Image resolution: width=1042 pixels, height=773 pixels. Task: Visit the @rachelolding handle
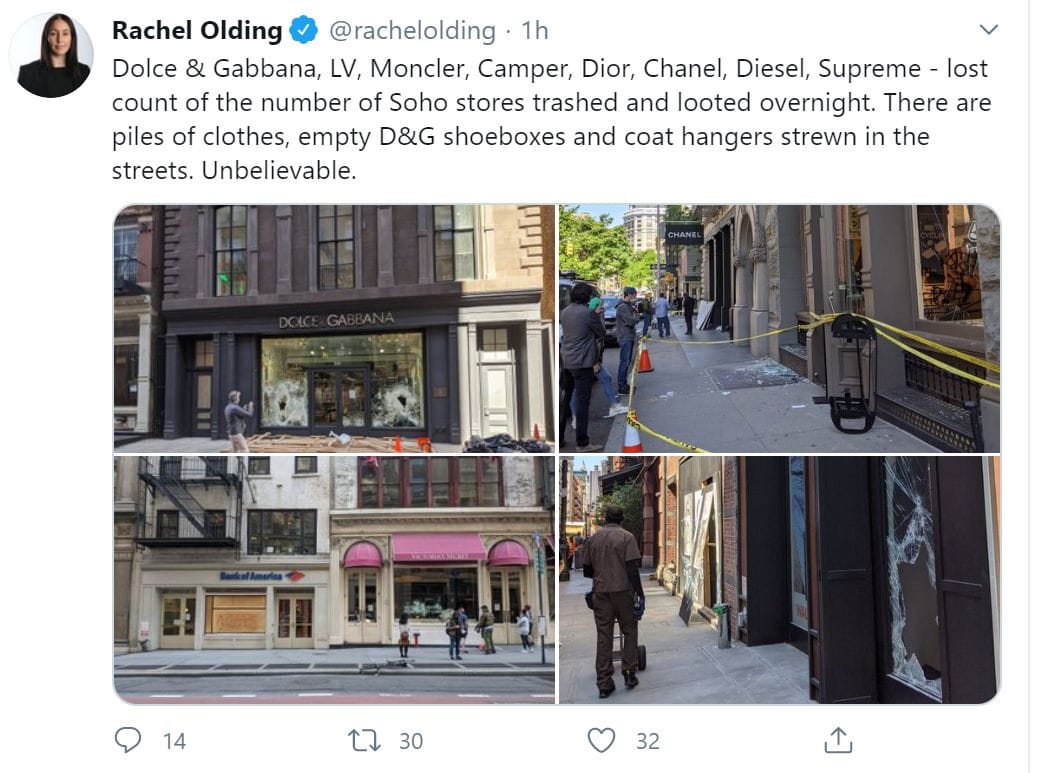[412, 31]
